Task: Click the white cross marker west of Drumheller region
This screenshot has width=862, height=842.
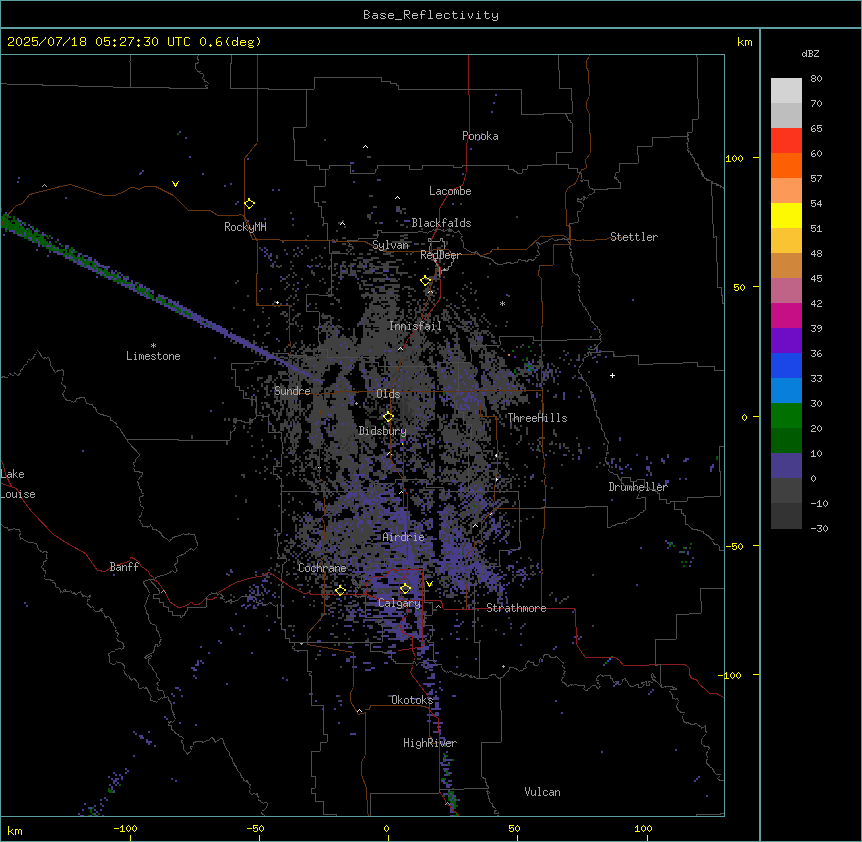Action: (612, 375)
